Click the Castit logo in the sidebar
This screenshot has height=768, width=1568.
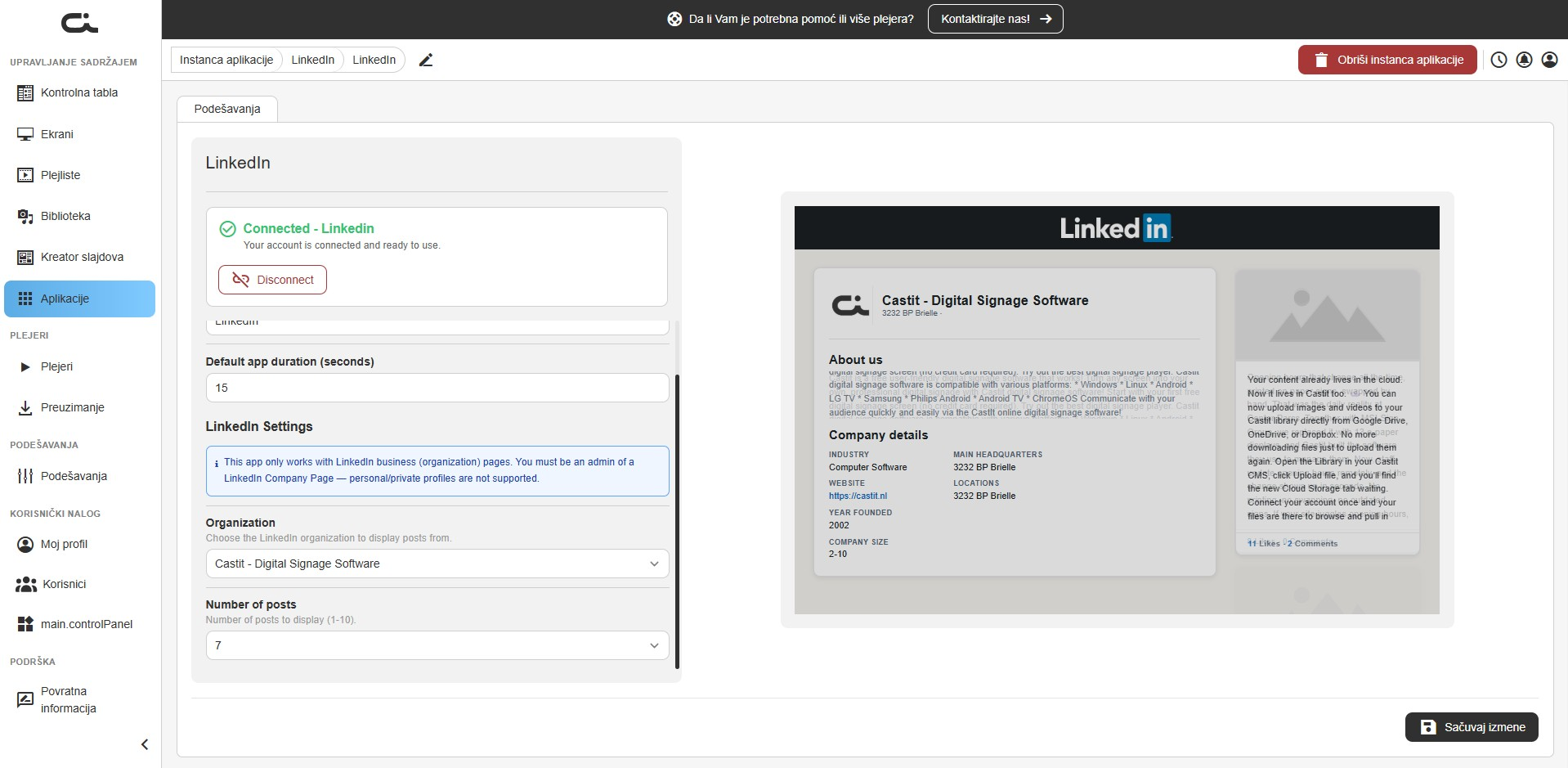coord(79,23)
